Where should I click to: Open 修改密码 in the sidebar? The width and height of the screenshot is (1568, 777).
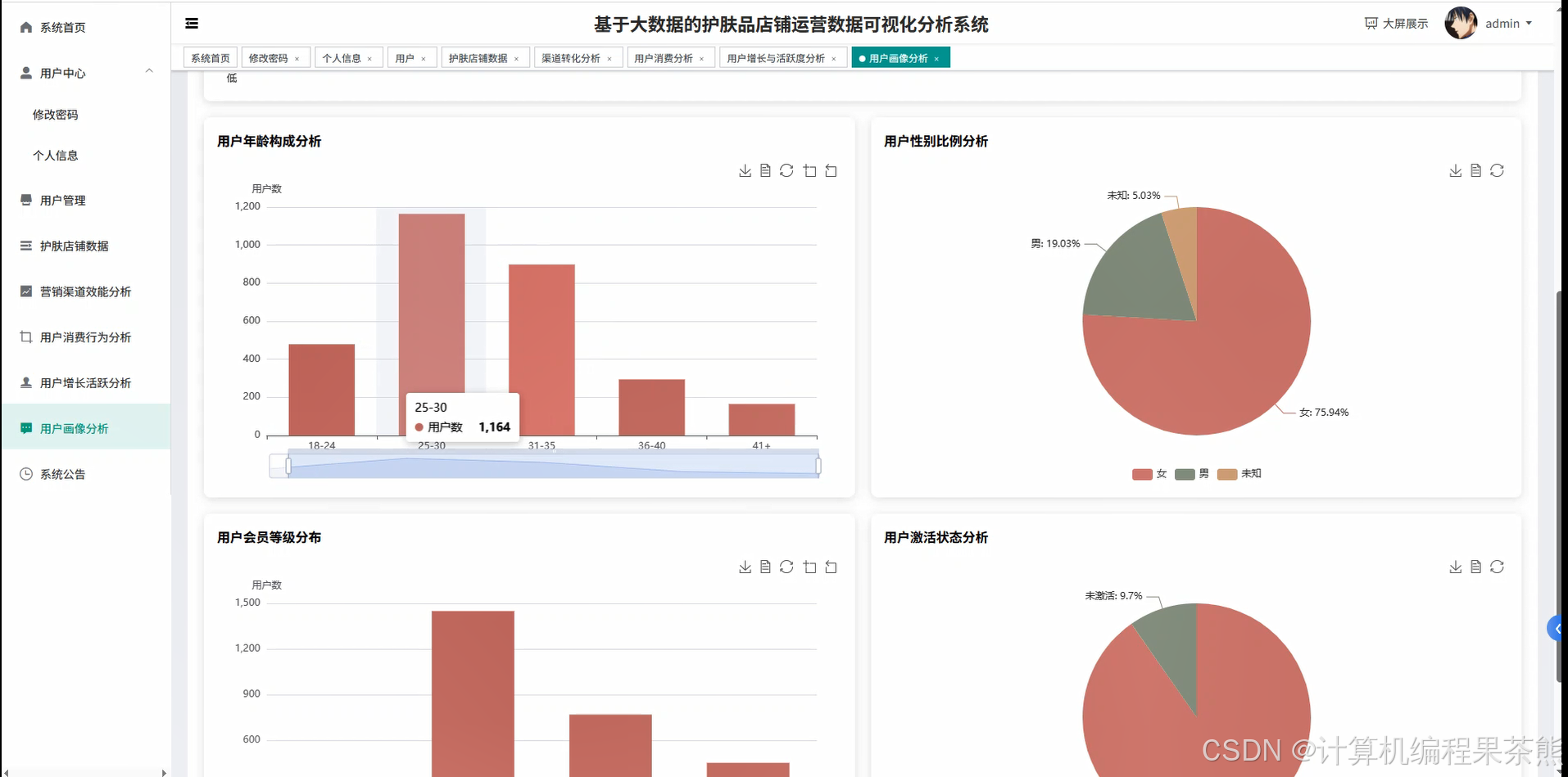click(x=55, y=115)
